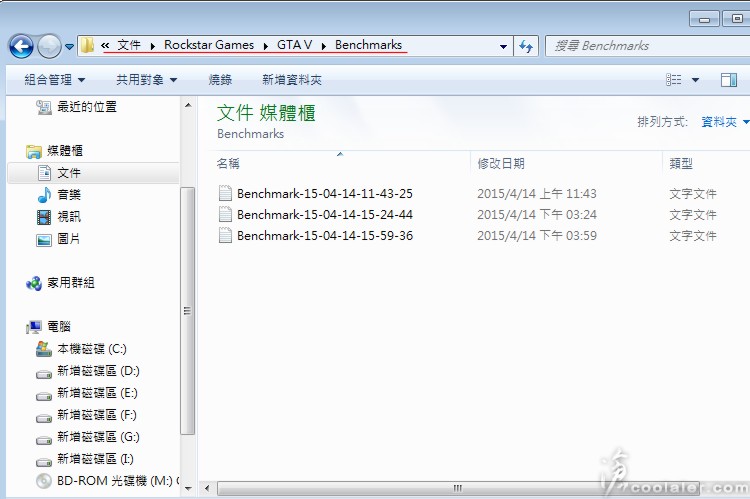The height and width of the screenshot is (499, 750).
Task: Open the view options dropdown arrow
Action: pos(695,80)
